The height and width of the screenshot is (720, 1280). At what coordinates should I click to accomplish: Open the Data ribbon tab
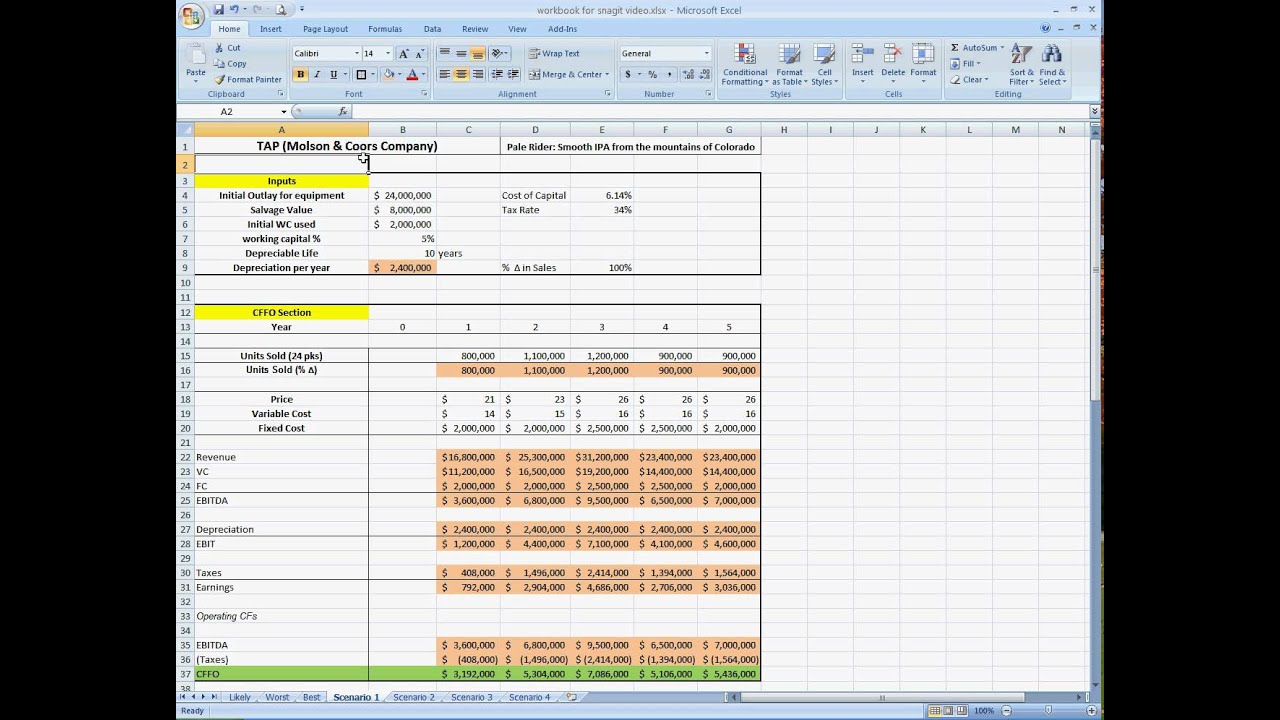[432, 29]
